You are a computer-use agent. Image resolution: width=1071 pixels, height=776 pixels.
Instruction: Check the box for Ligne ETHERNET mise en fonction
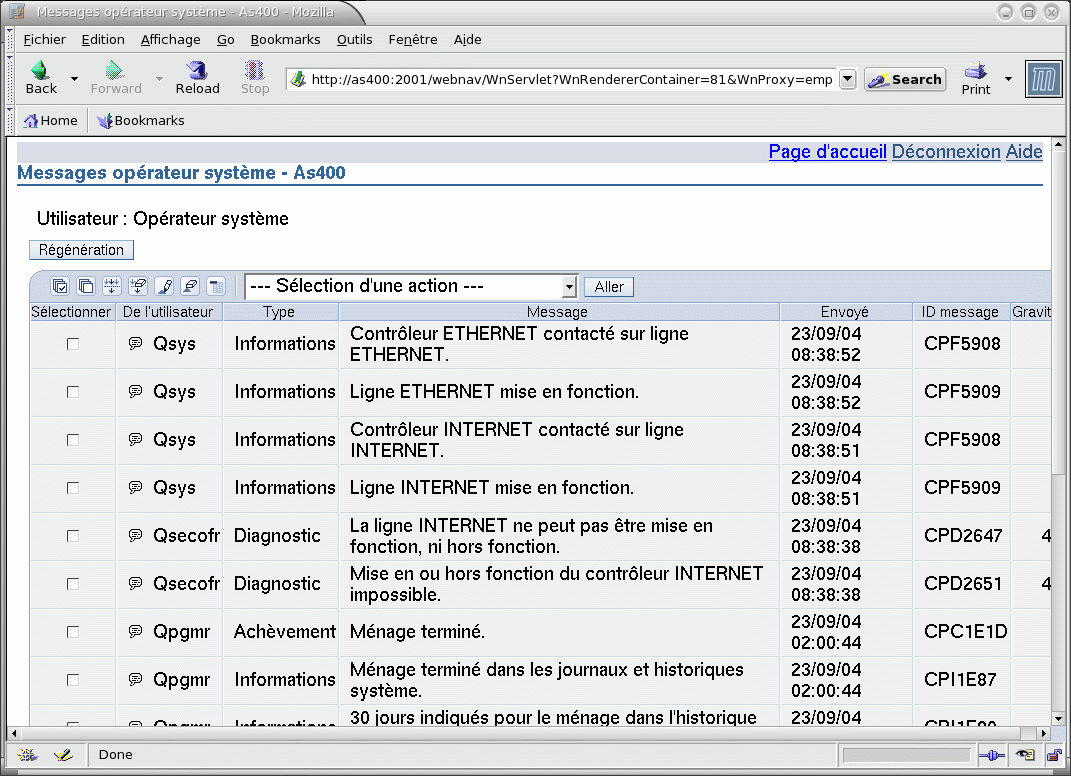(72, 392)
